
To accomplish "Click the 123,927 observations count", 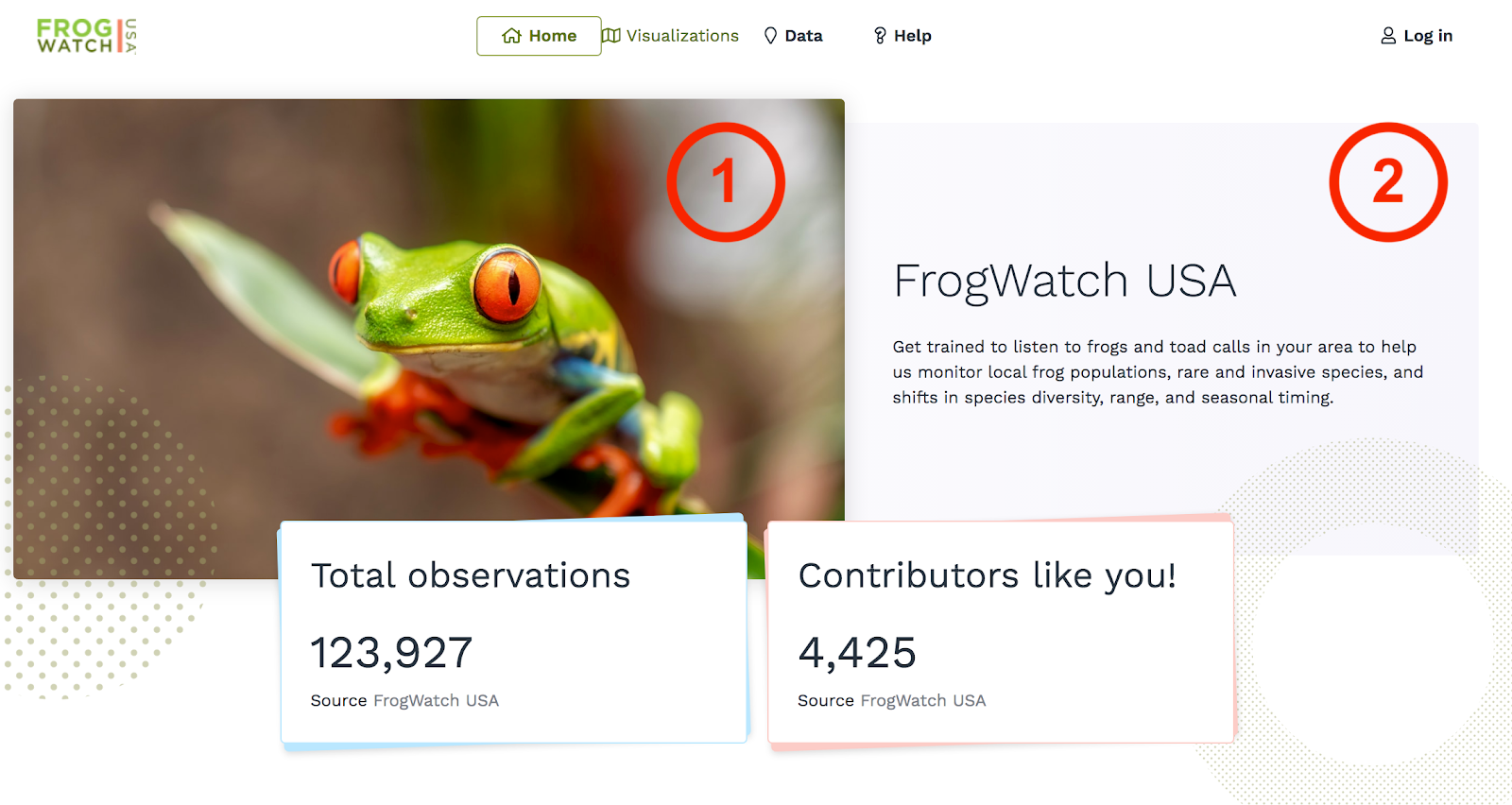I will (391, 652).
